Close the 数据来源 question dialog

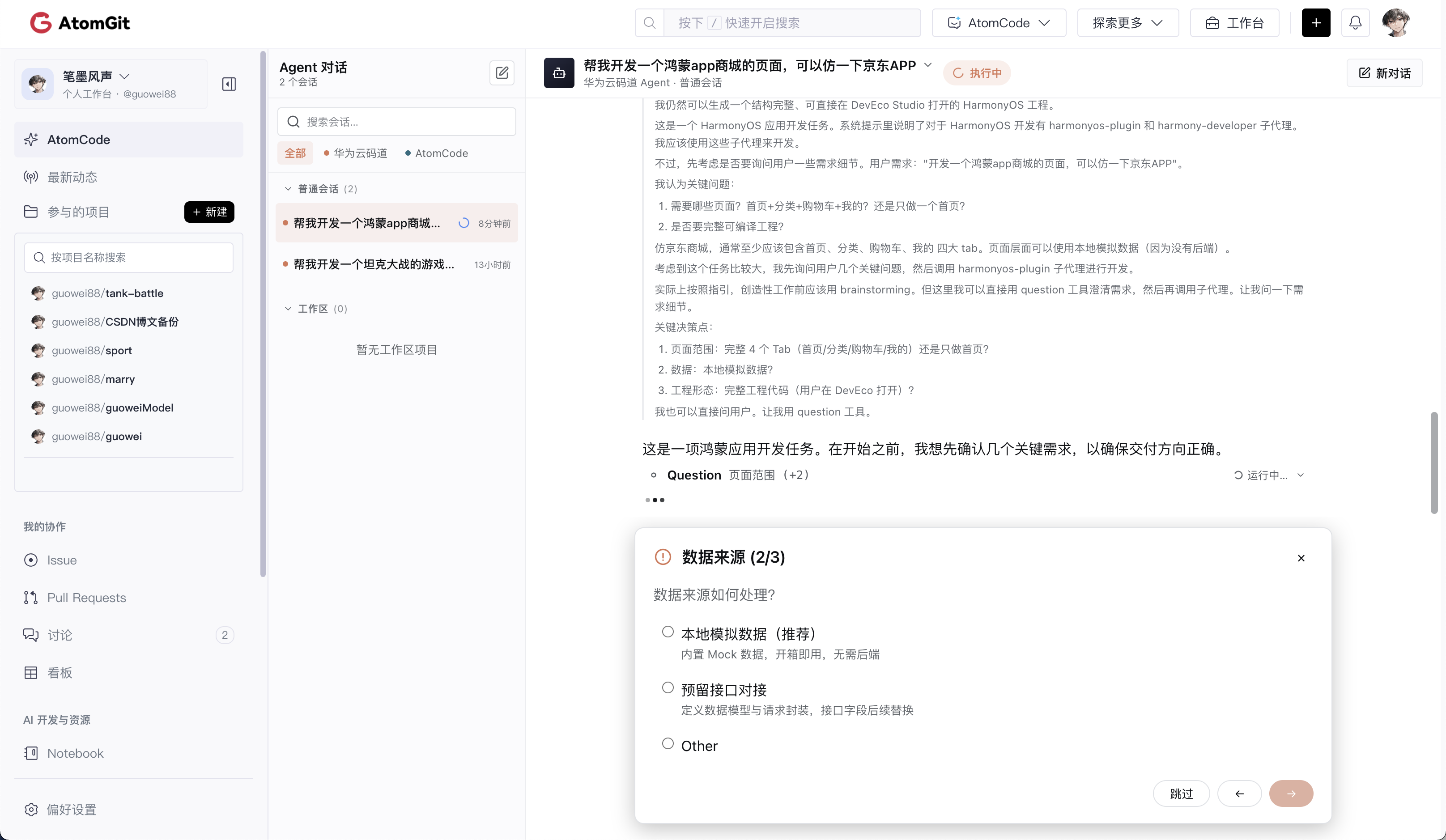(x=1301, y=558)
